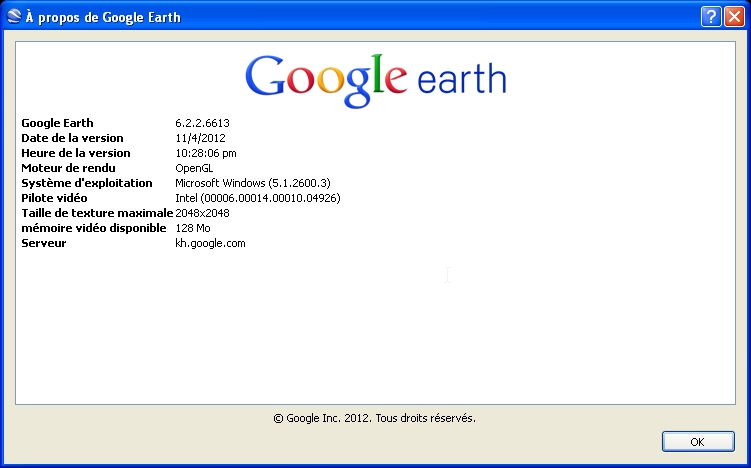Click the Microsoft Windows (5.1.2600.3) text
The width and height of the screenshot is (751, 468).
[252, 183]
